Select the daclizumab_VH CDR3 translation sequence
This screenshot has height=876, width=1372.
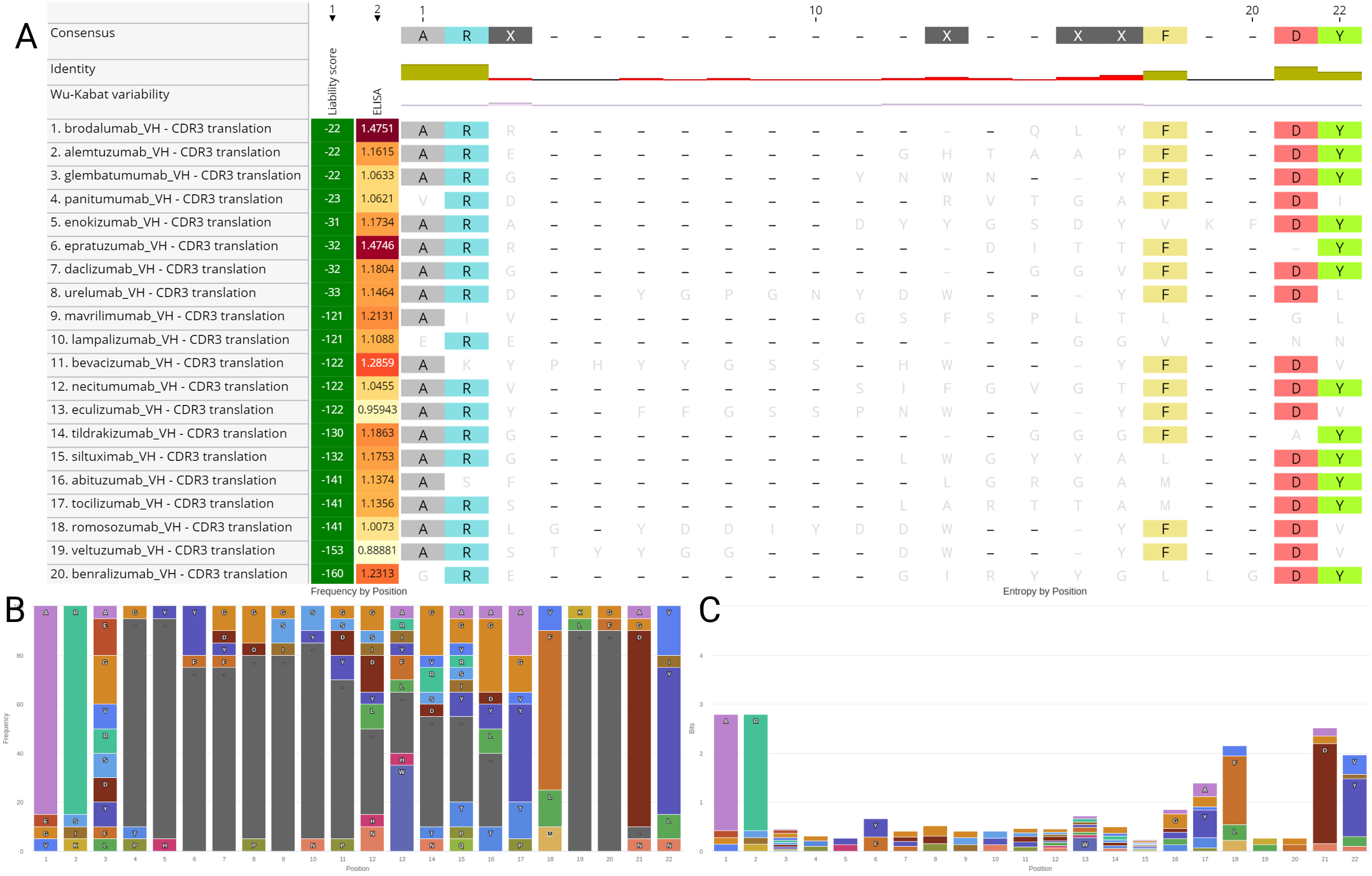pyautogui.click(x=158, y=269)
